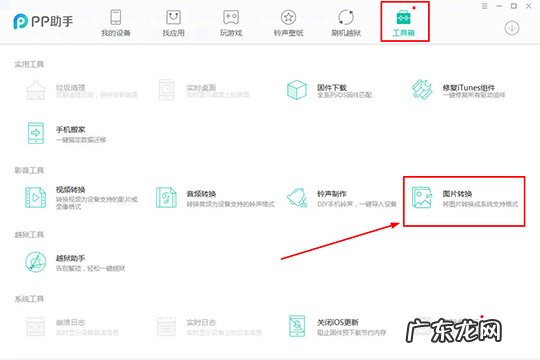Click the 音频转换 title text
This screenshot has height=360, width=540.
(201, 194)
